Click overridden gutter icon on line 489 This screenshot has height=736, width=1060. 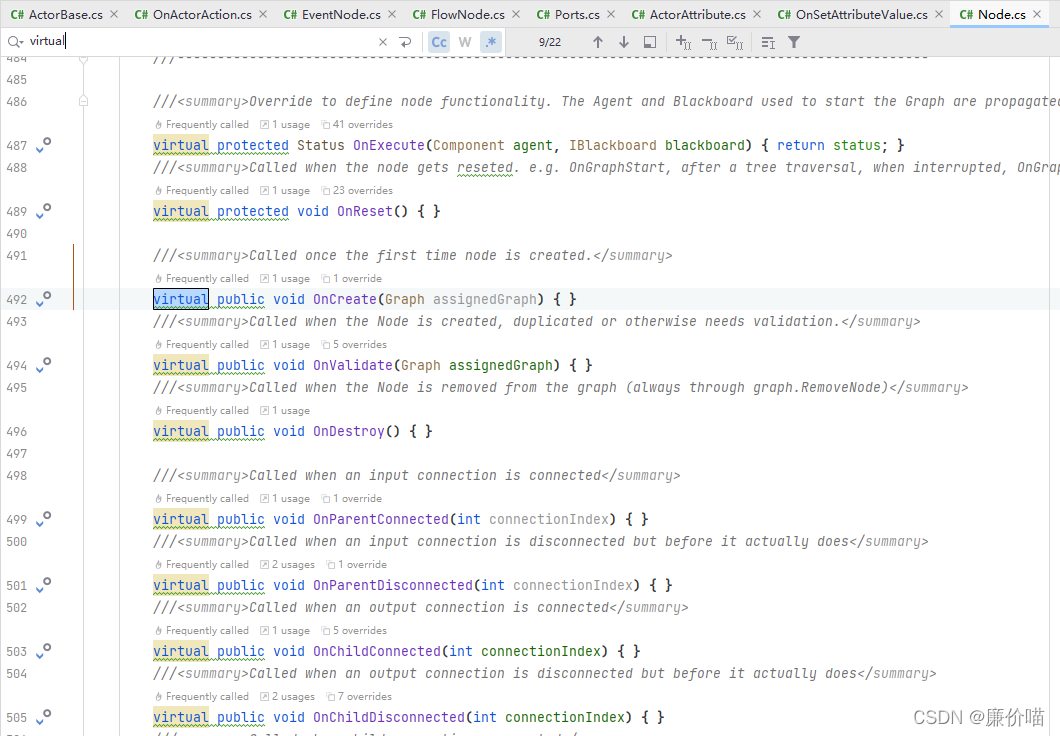[43, 211]
